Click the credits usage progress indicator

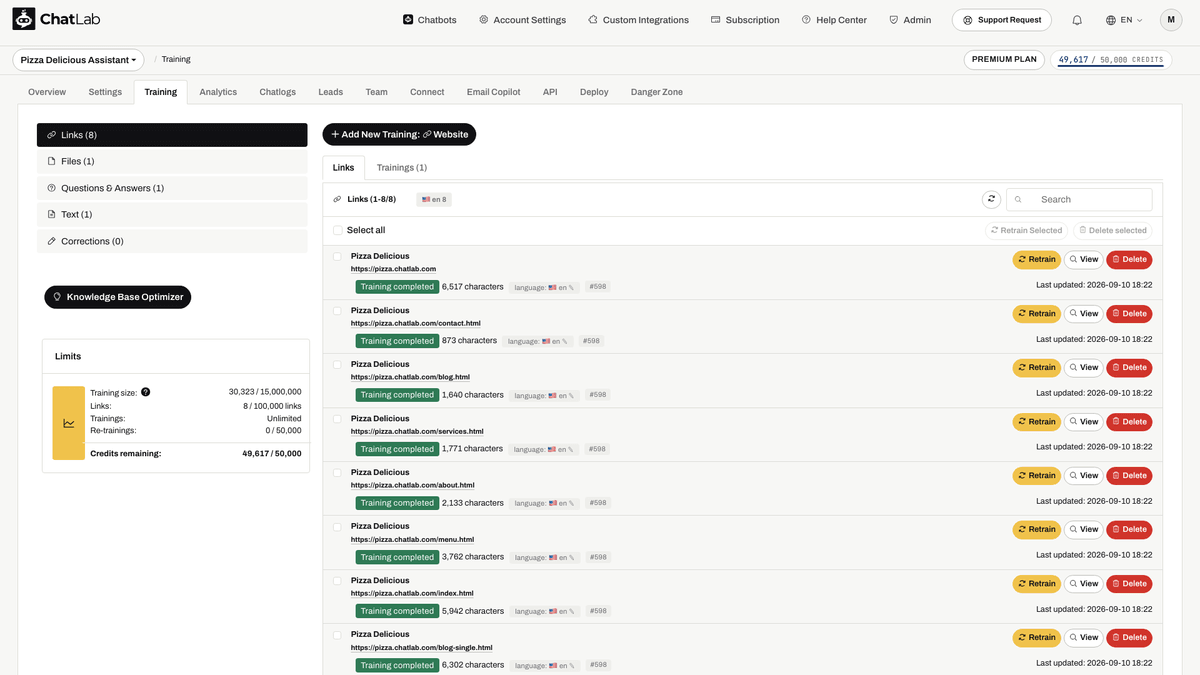point(1111,61)
